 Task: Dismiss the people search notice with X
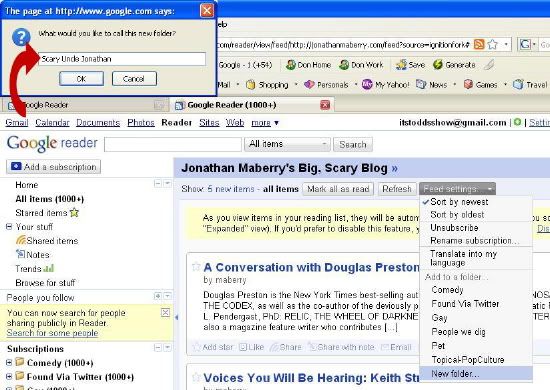pyautogui.click(x=165, y=312)
